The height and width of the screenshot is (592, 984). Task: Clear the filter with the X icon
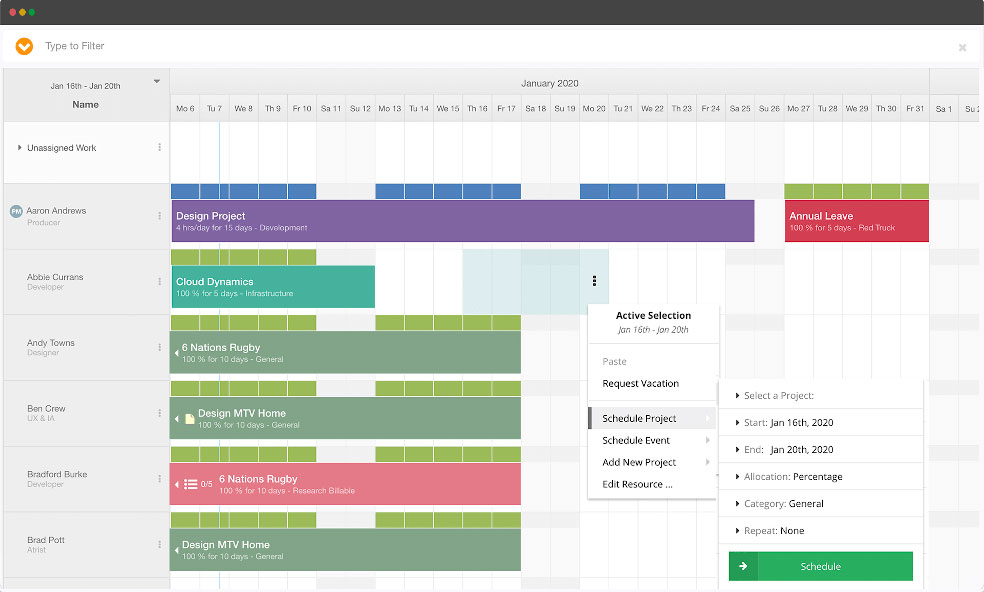[x=962, y=47]
